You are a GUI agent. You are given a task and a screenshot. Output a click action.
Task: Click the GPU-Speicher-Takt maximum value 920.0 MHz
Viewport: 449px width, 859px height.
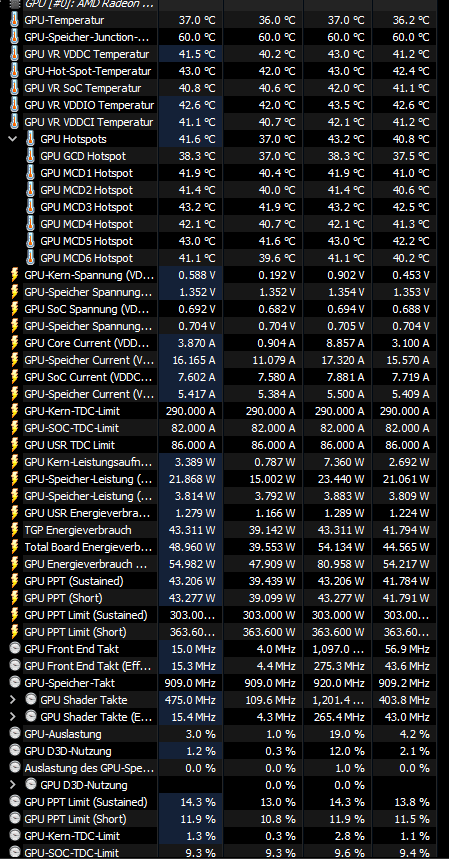tap(338, 683)
